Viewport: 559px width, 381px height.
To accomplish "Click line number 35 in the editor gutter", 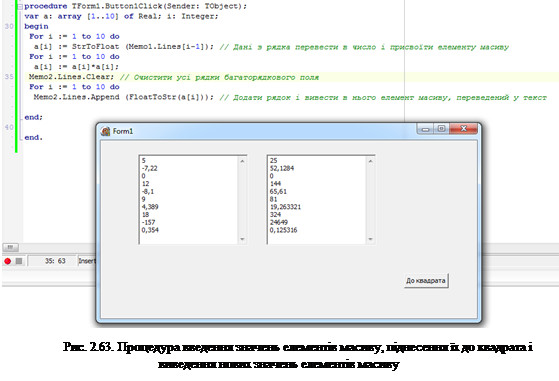I will tap(9, 77).
